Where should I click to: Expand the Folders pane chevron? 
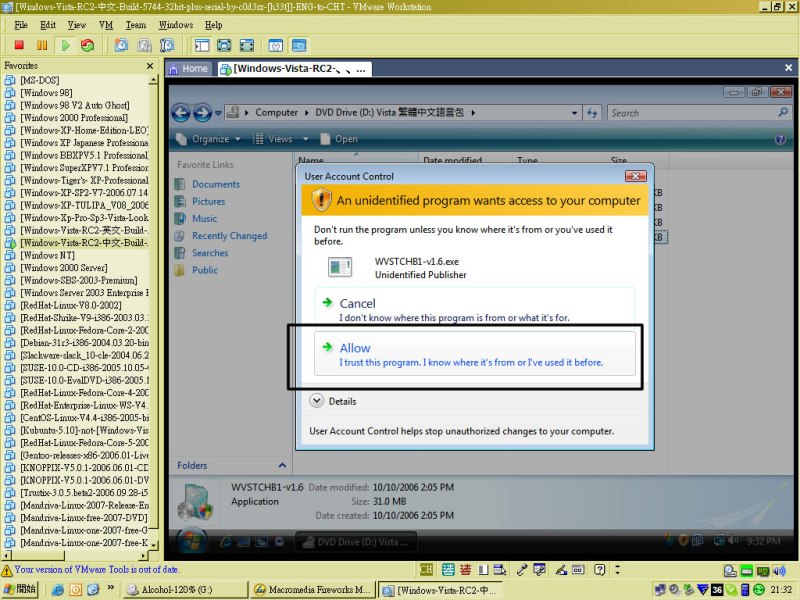[282, 465]
